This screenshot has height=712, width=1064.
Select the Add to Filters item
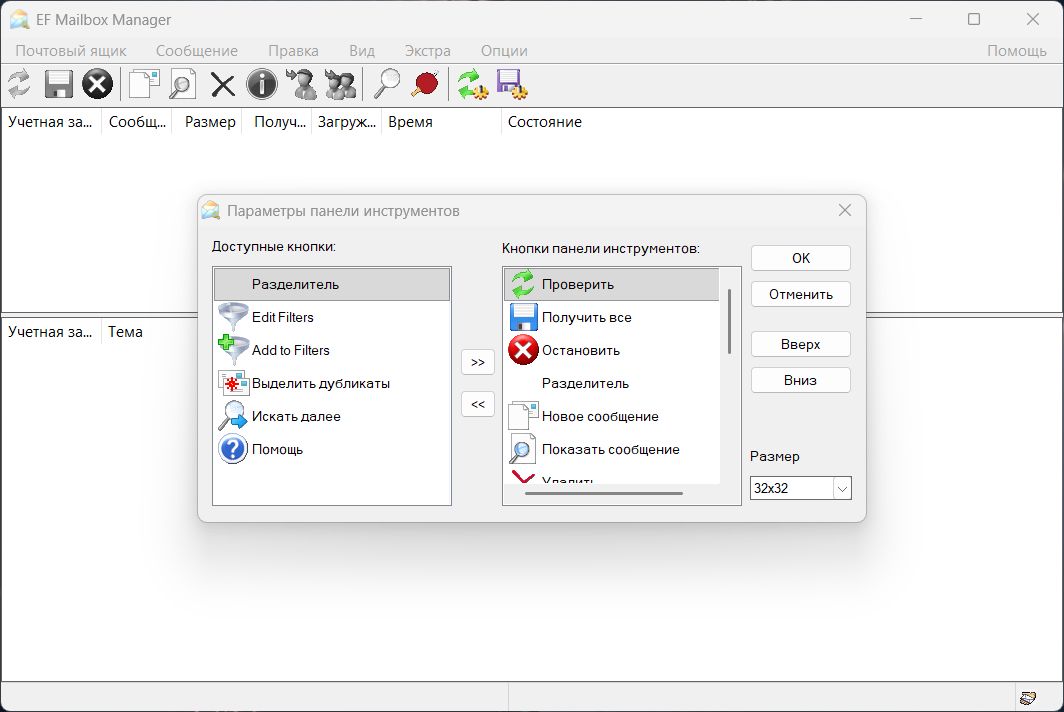(x=290, y=350)
